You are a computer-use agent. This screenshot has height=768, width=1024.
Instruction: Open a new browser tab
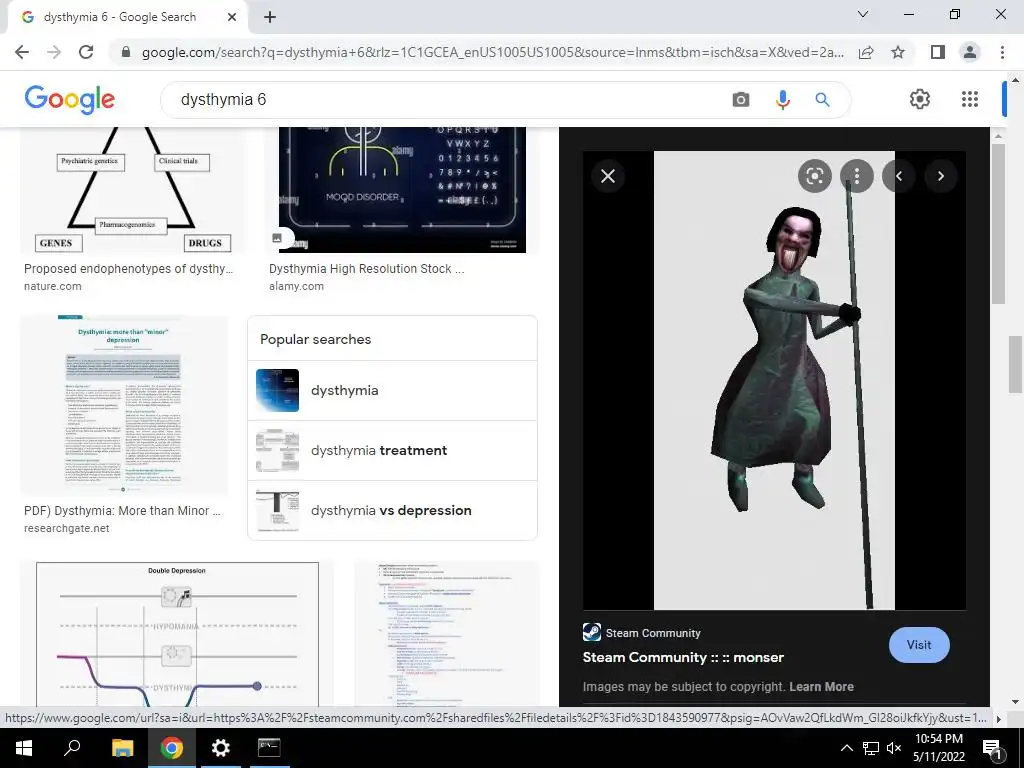point(270,17)
